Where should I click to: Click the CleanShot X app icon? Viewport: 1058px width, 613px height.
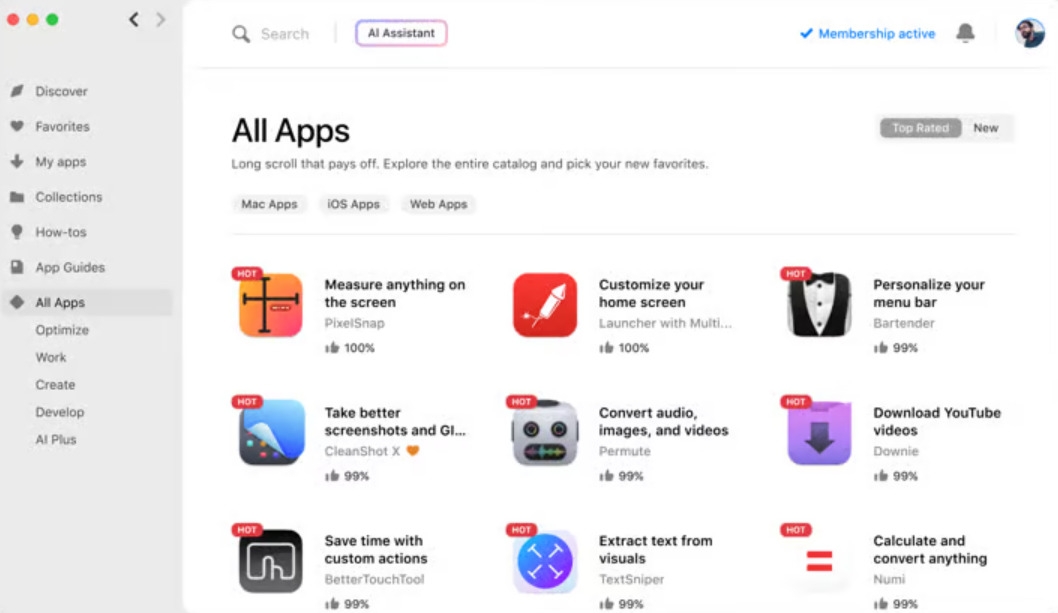pos(270,433)
